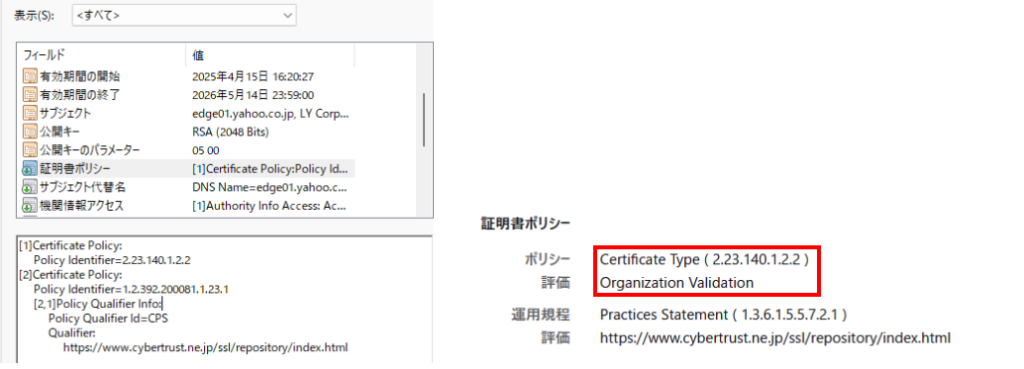Click the dropdown arrow of the 表示 combo box
Image resolution: width=1024 pixels, height=369 pixels.
(287, 15)
